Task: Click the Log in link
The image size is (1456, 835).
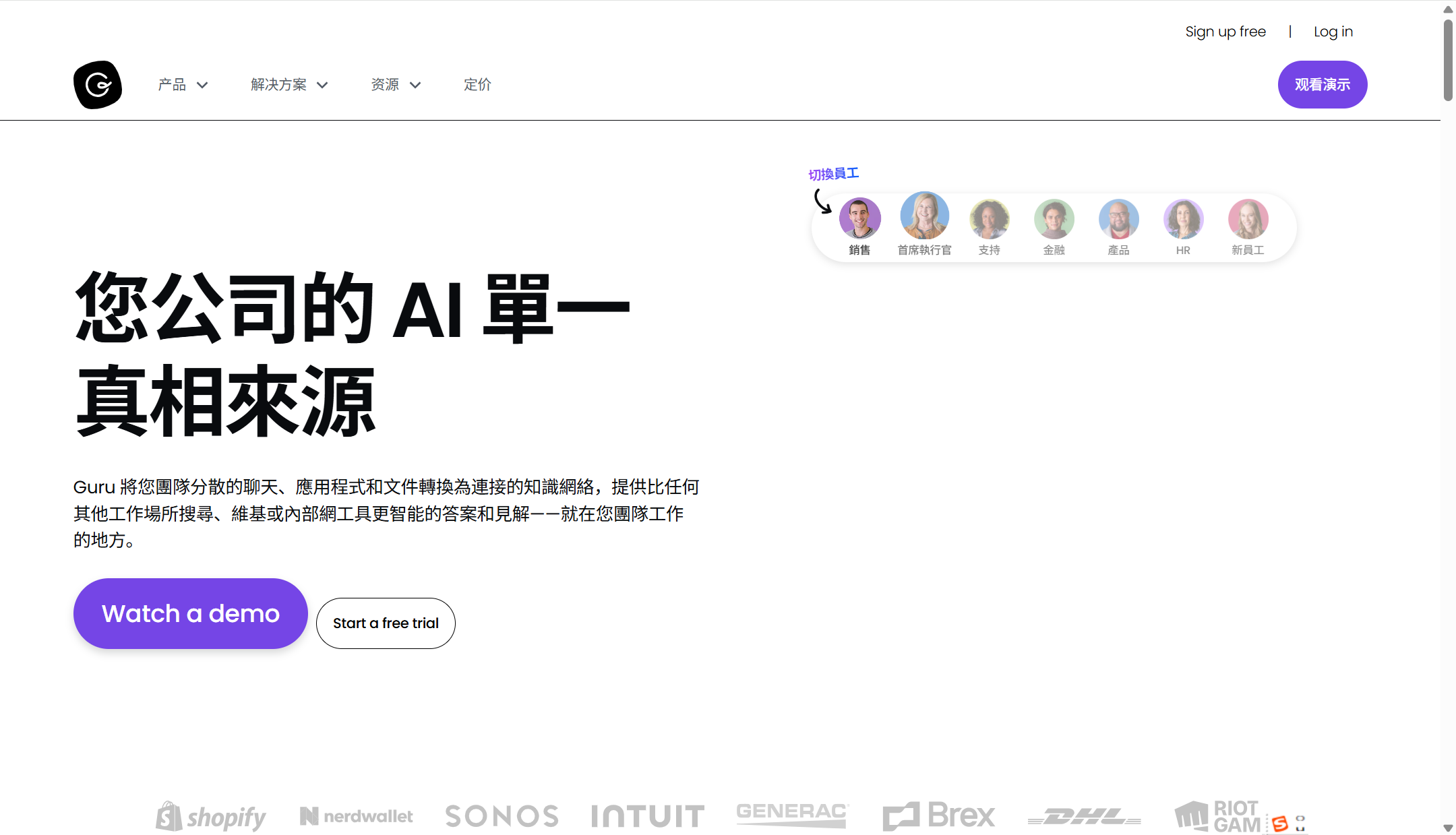Action: (x=1333, y=32)
